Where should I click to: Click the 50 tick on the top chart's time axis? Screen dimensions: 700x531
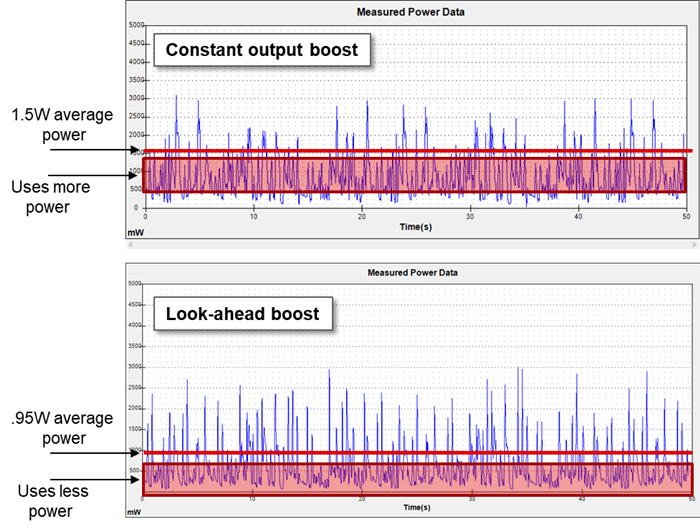pyautogui.click(x=686, y=216)
